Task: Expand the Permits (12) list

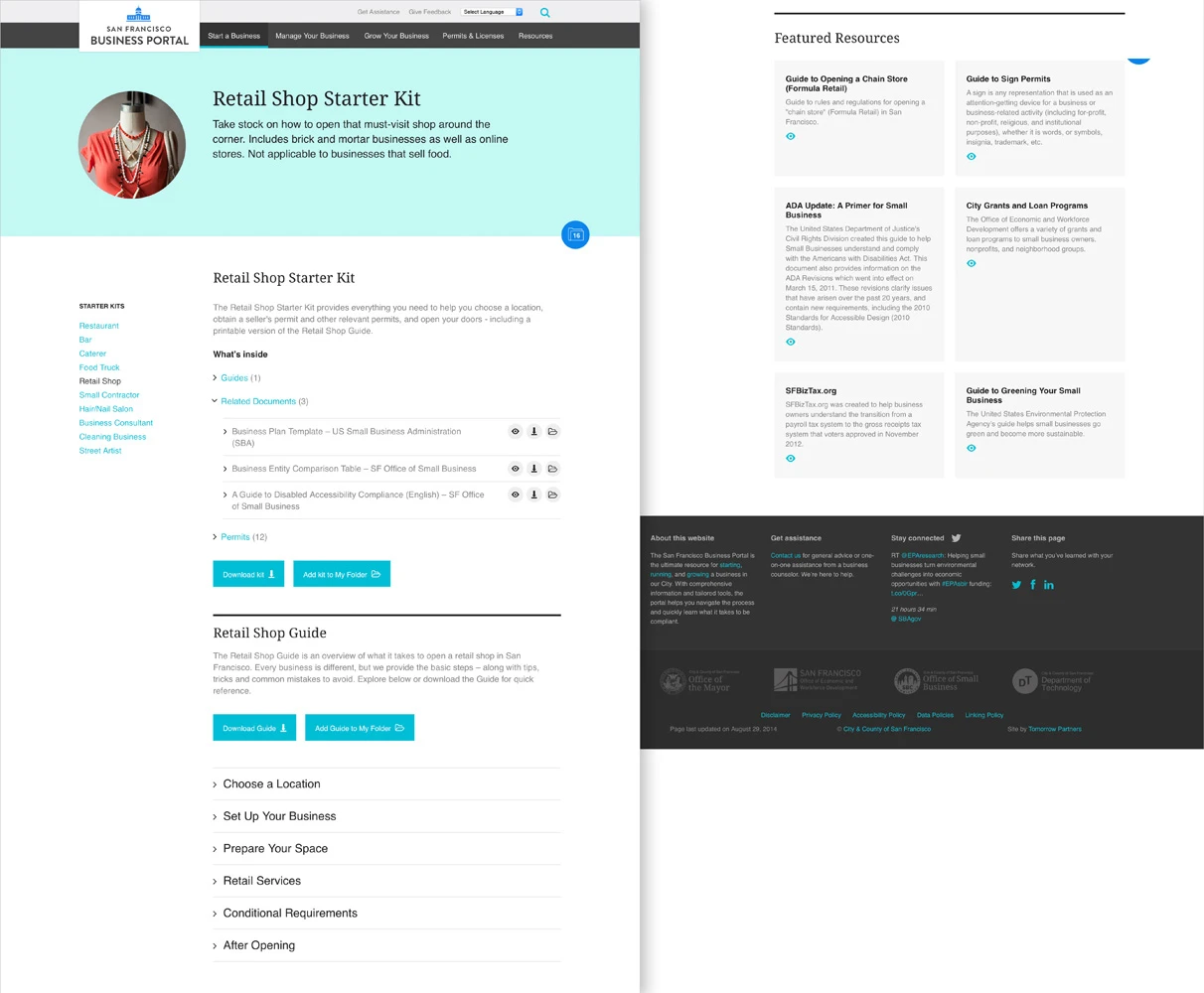Action: (x=235, y=537)
